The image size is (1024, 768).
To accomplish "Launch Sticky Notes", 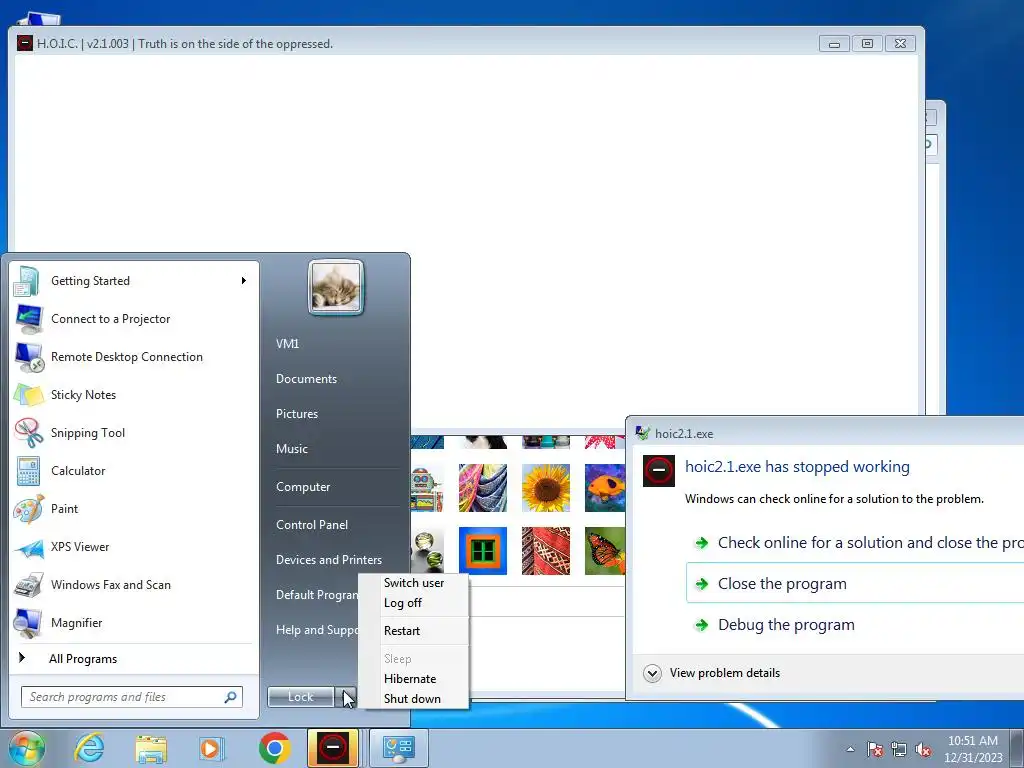I will point(134,394).
